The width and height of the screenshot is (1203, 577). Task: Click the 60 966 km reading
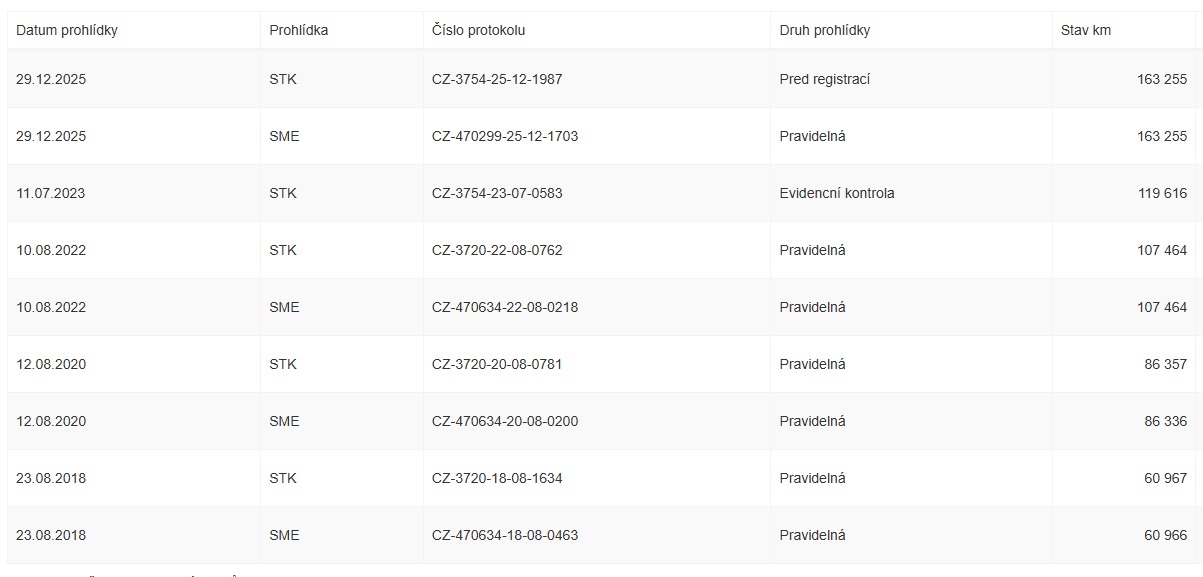tap(1165, 535)
